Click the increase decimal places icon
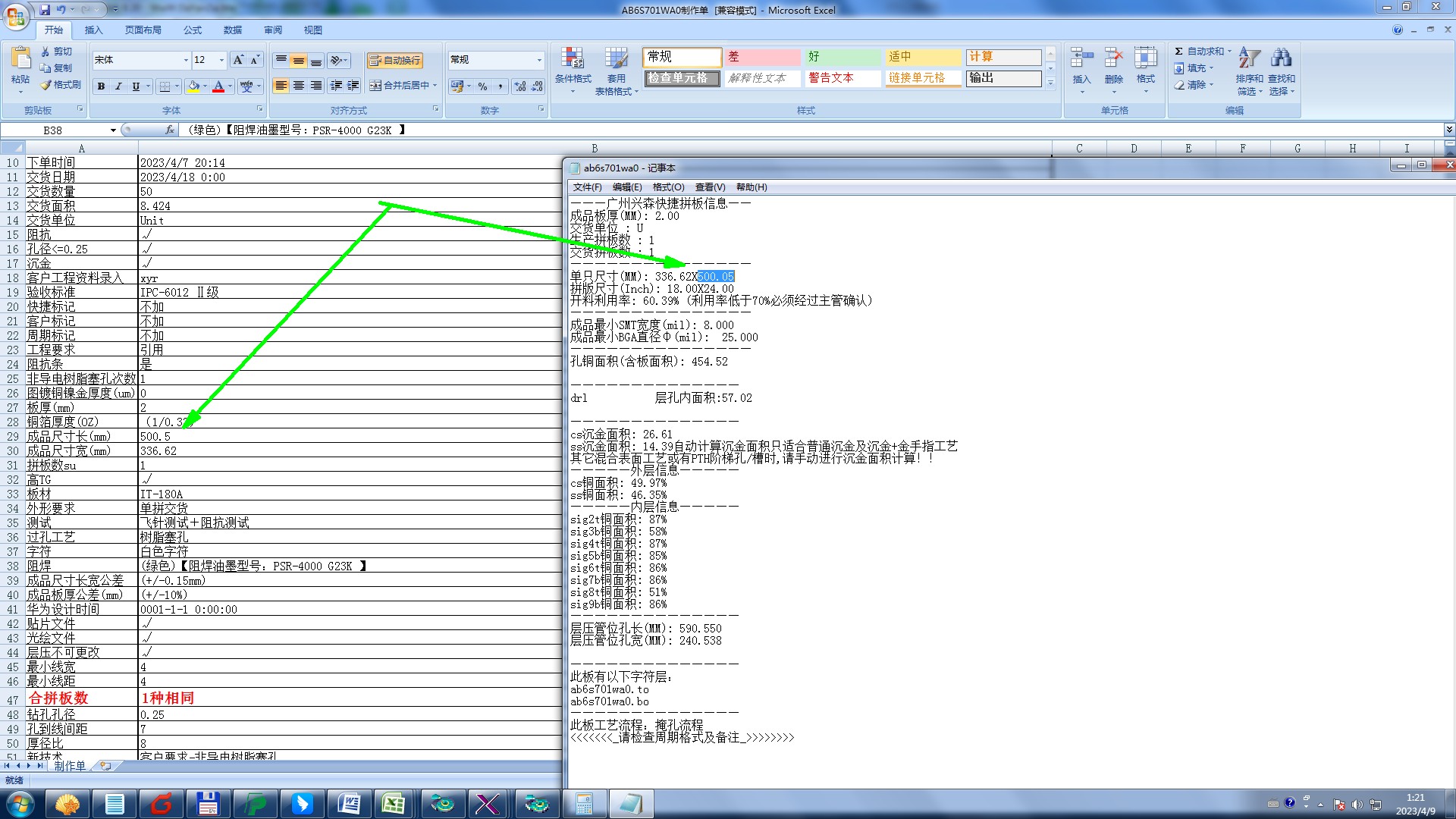1456x819 pixels. tap(520, 86)
